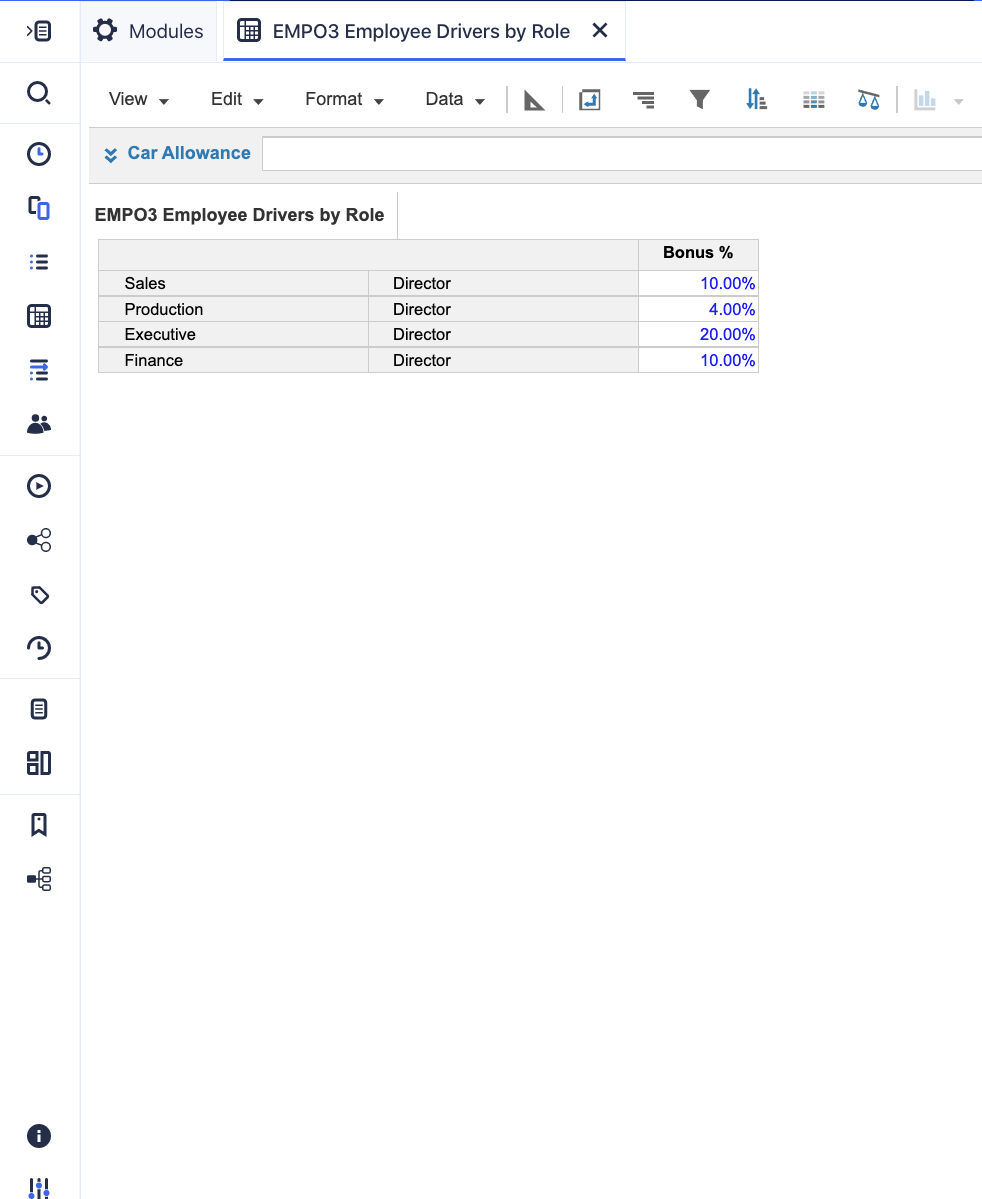
Task: Toggle the sidebar collapse icon at the top
Action: click(39, 30)
